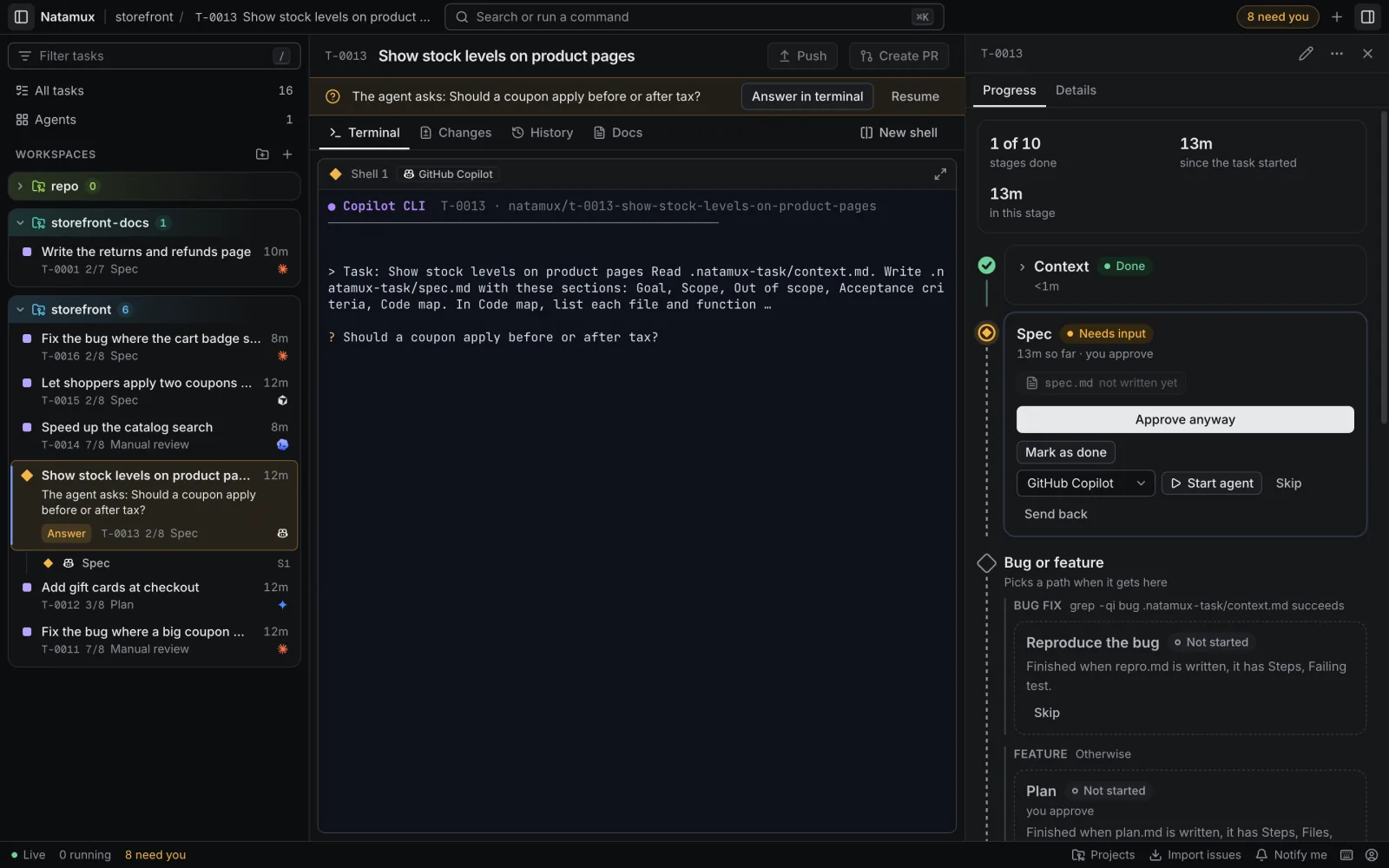Screen dimensions: 1389x868
Task: Click the Push button
Action: pos(802,56)
